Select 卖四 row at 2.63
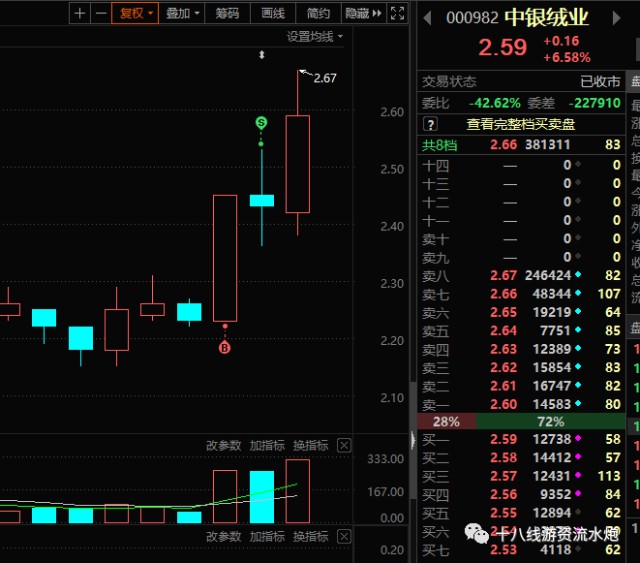The height and width of the screenshot is (563, 640). (521, 349)
